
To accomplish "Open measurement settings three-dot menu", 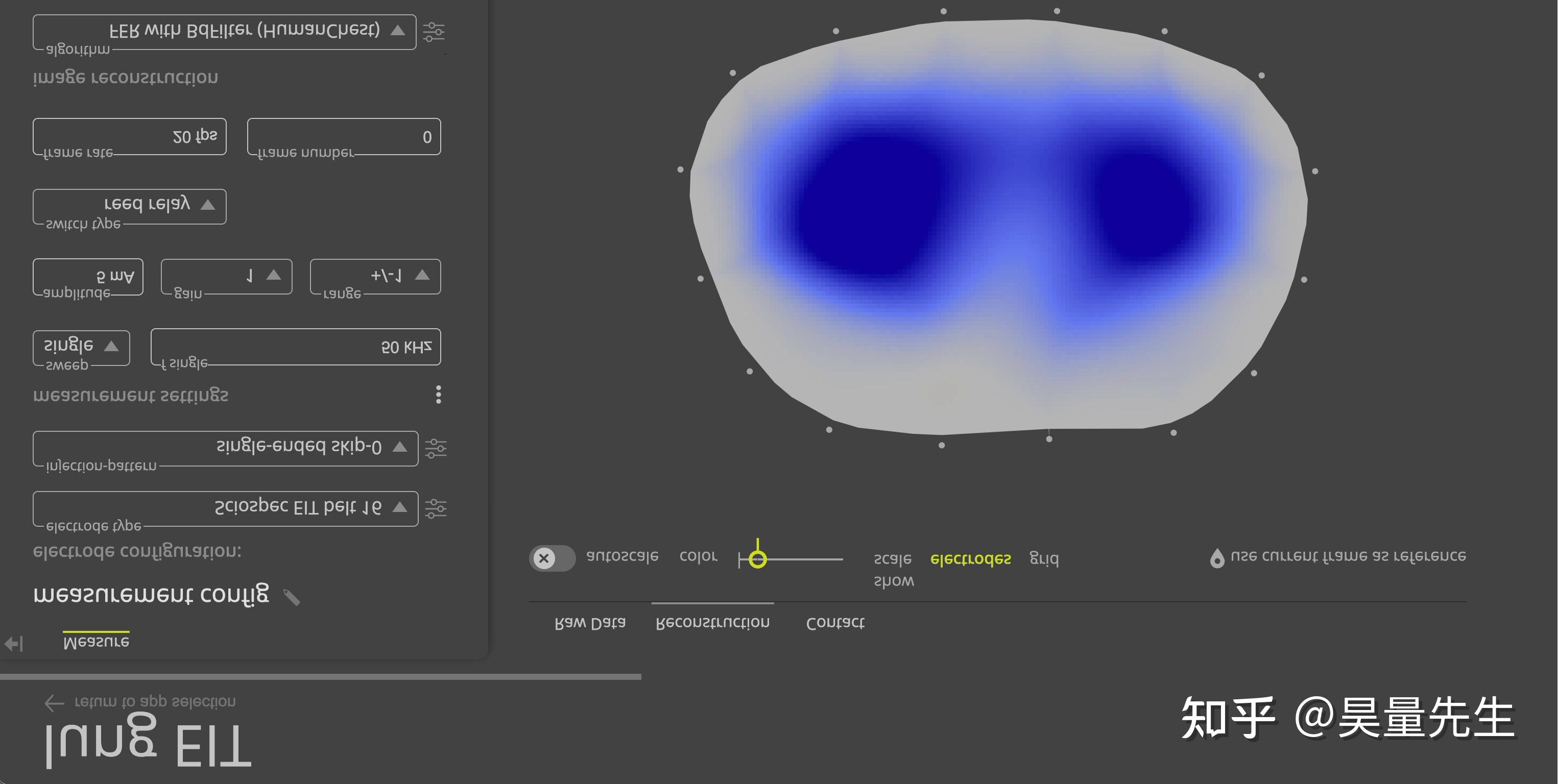I will [x=439, y=395].
